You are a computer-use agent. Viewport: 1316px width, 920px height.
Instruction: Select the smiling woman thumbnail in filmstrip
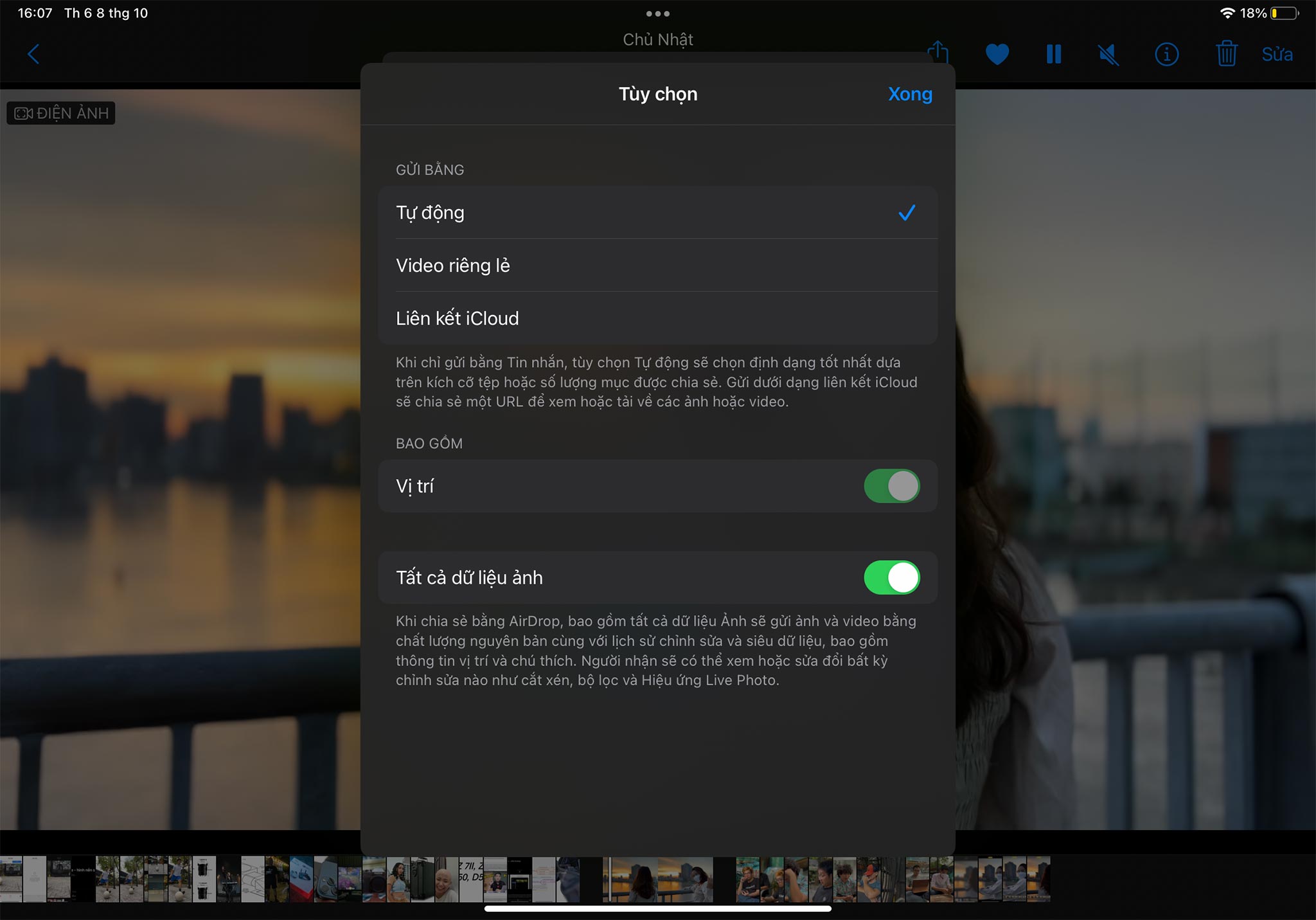[446, 879]
